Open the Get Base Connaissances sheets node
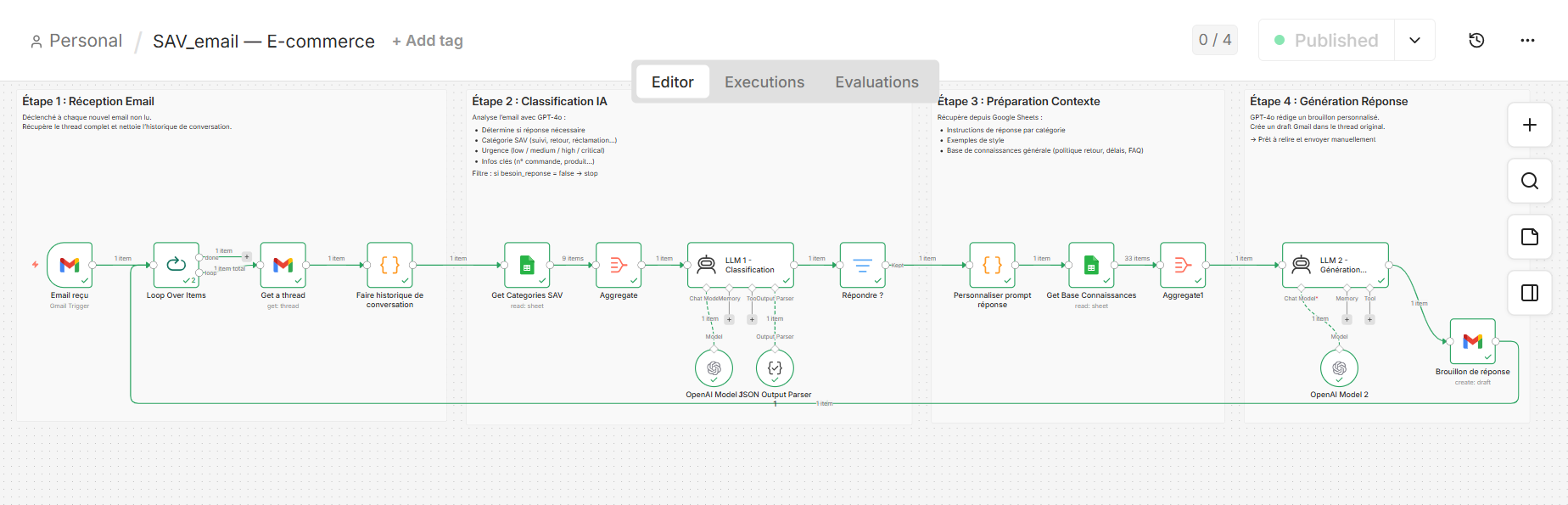Screen dimensions: 1568x505 1091,265
